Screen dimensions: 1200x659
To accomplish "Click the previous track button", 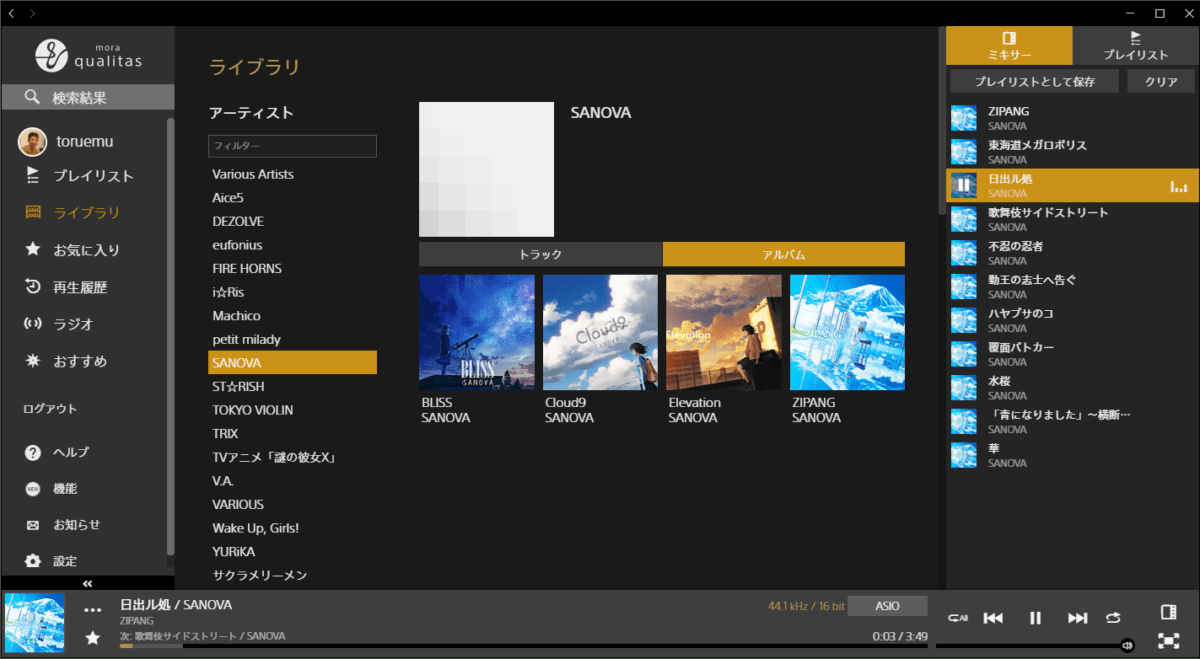I will [x=993, y=618].
